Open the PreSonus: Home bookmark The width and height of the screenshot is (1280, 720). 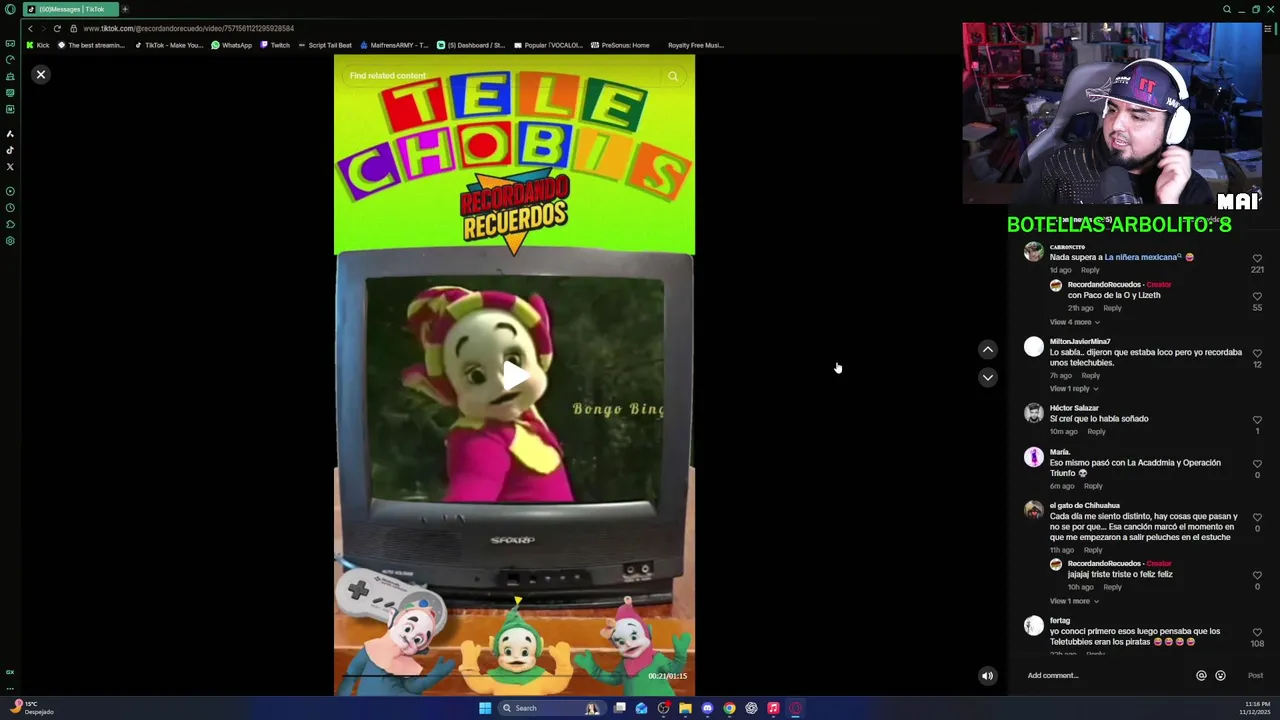620,45
